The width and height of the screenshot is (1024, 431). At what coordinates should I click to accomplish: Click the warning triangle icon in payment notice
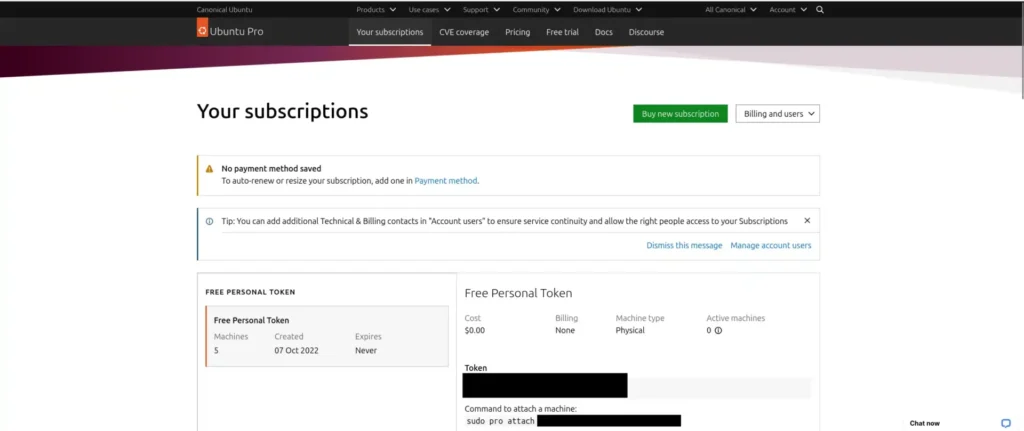[x=210, y=168]
